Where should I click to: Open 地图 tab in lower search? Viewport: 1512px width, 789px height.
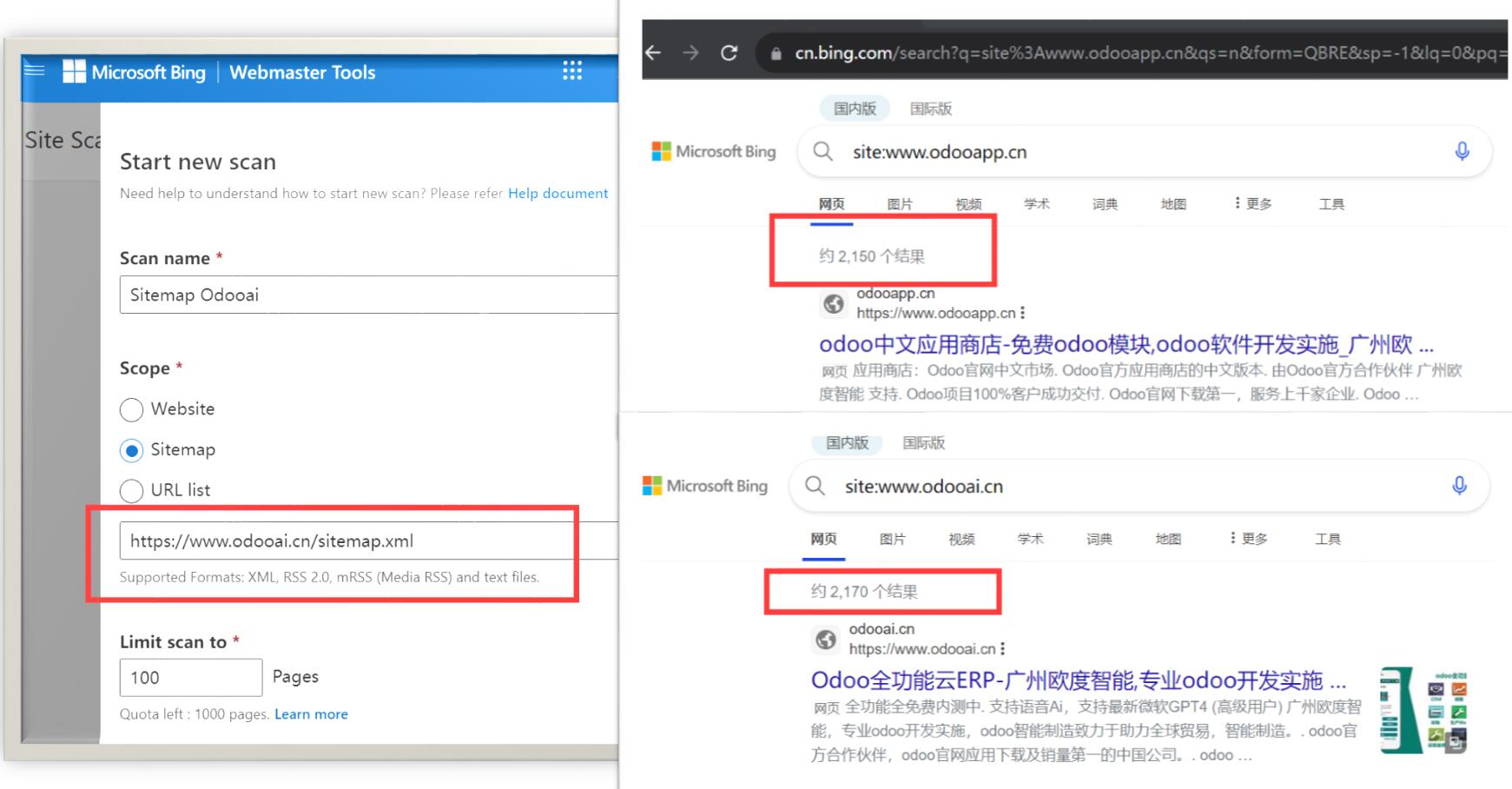click(x=1168, y=539)
